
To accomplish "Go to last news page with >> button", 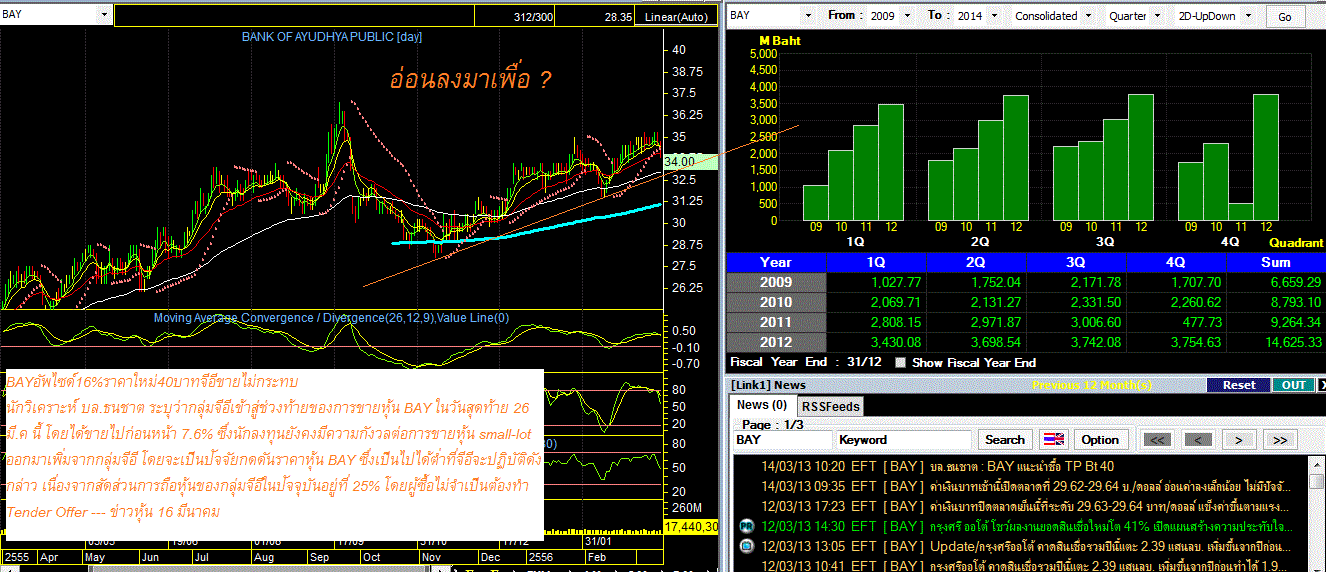I will 1278,440.
